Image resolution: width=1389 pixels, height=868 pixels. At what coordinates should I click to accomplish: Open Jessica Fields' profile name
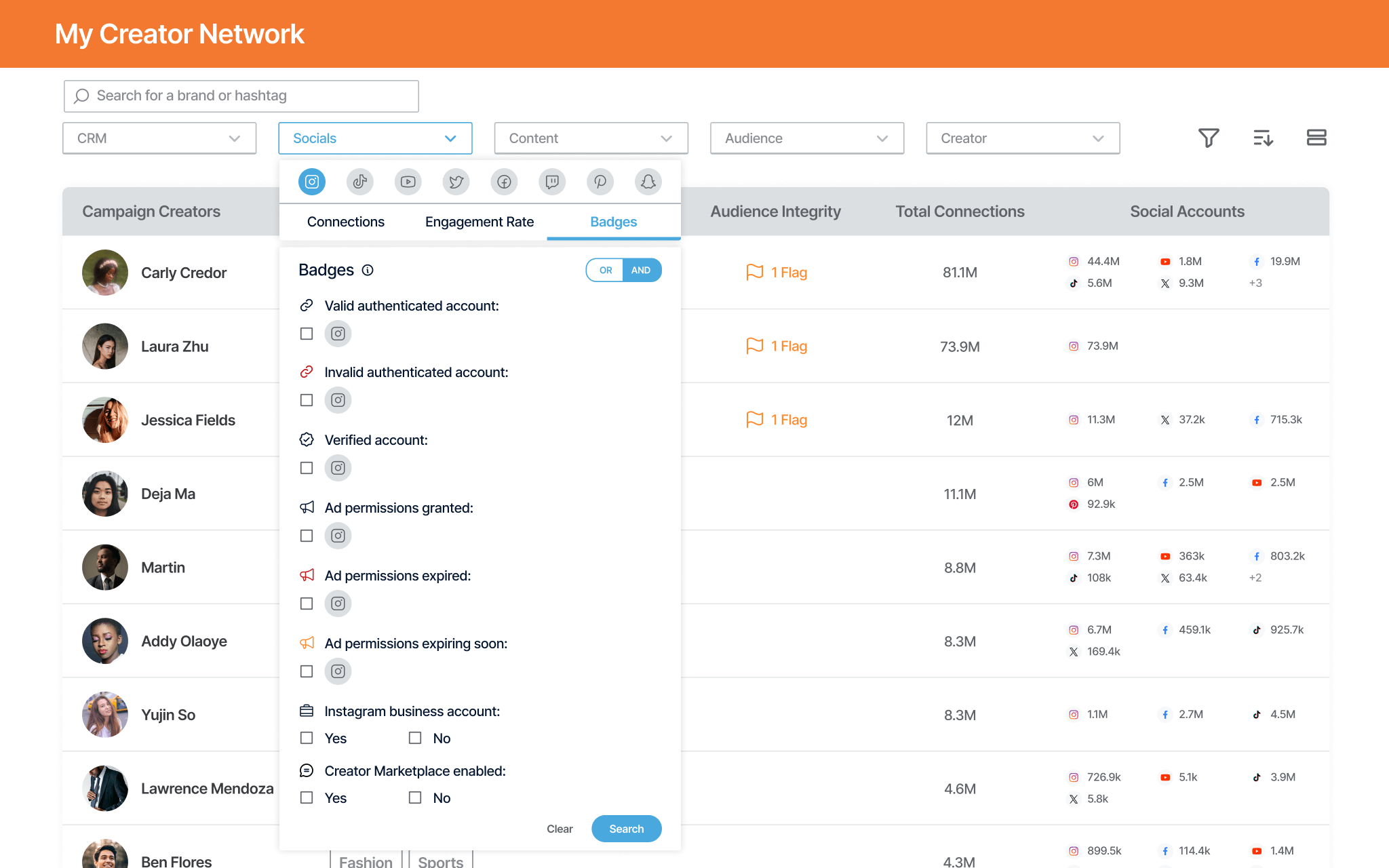[x=188, y=420]
